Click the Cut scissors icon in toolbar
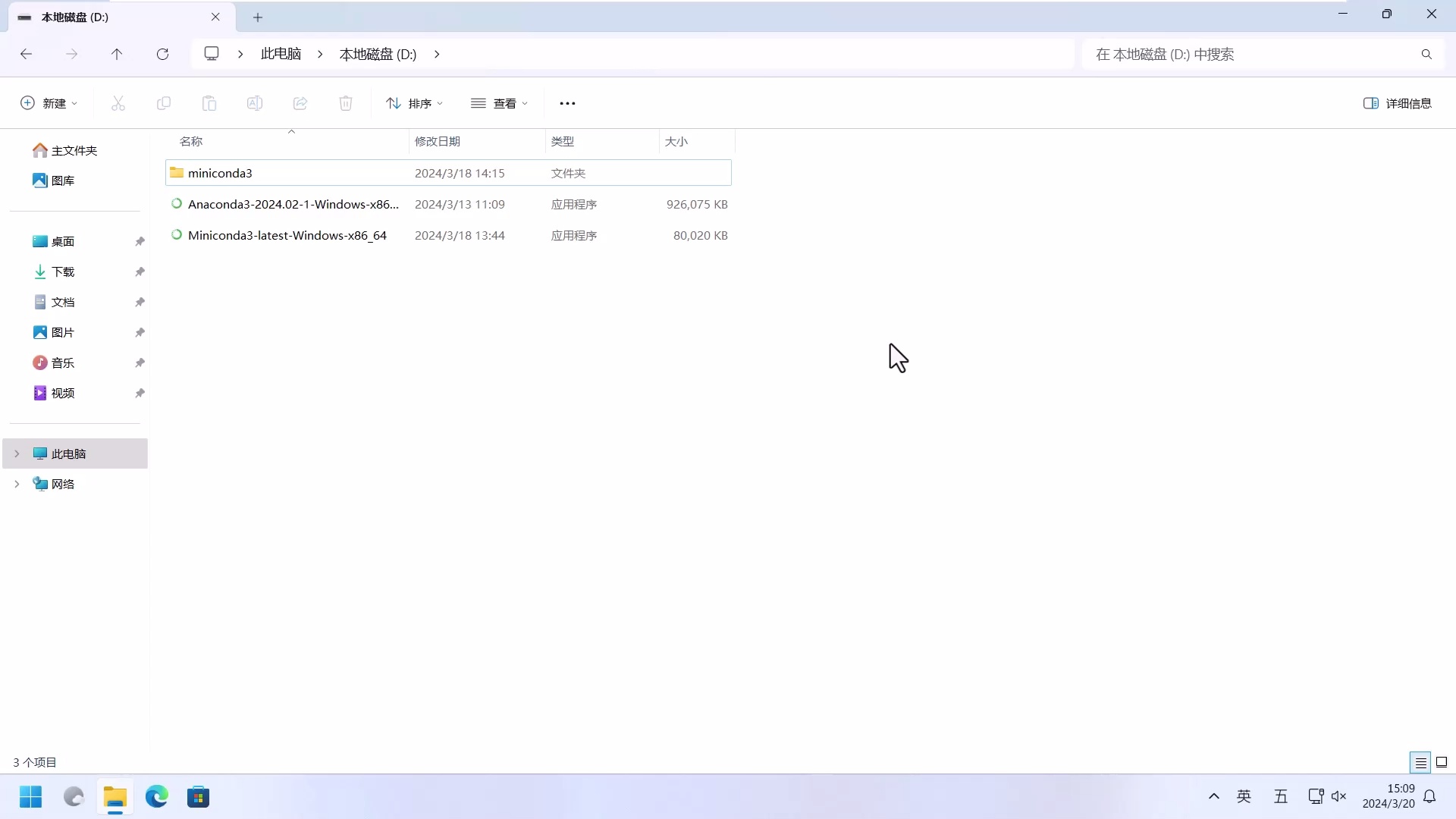 click(x=118, y=103)
